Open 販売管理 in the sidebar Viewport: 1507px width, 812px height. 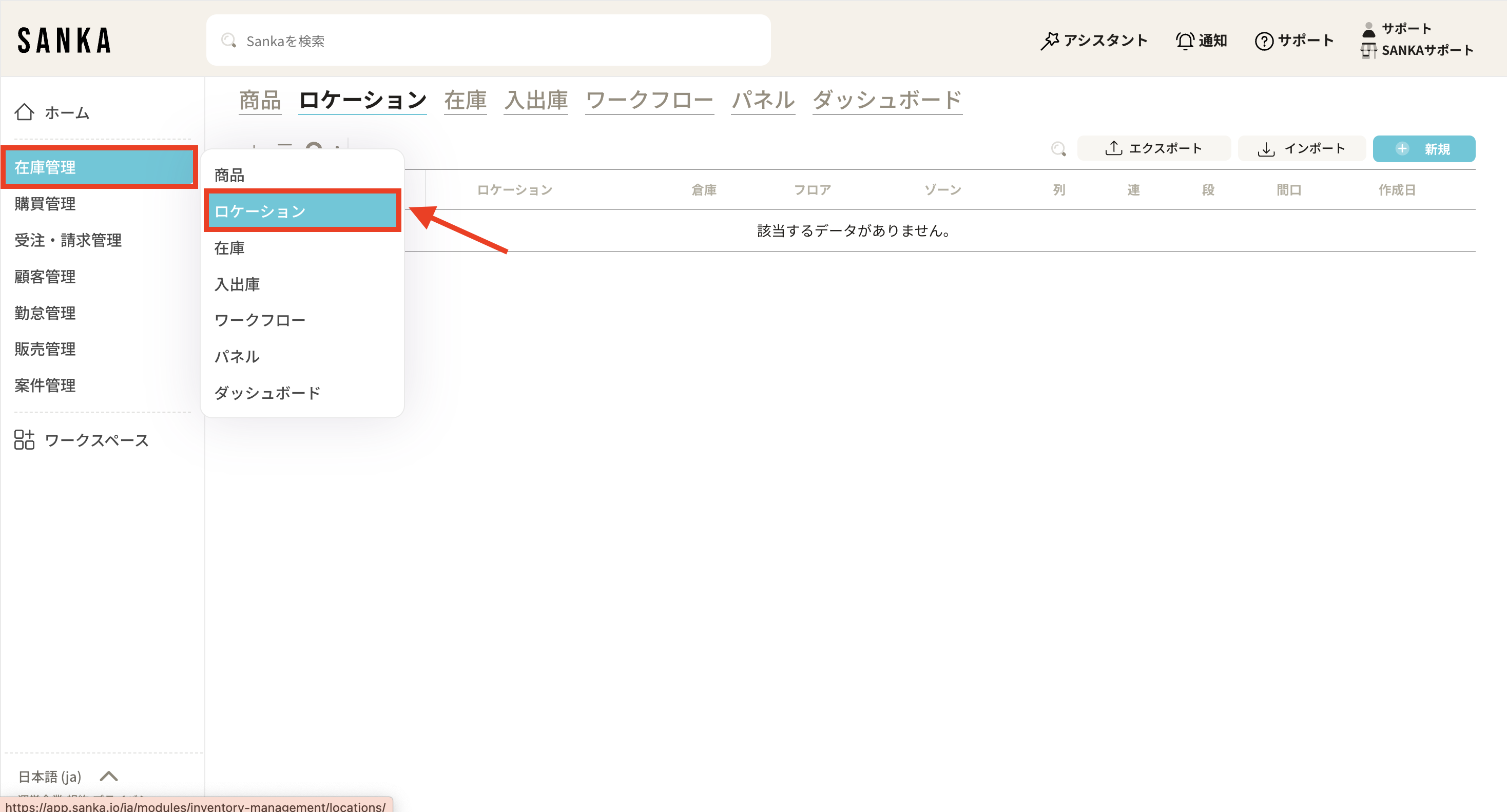click(45, 349)
